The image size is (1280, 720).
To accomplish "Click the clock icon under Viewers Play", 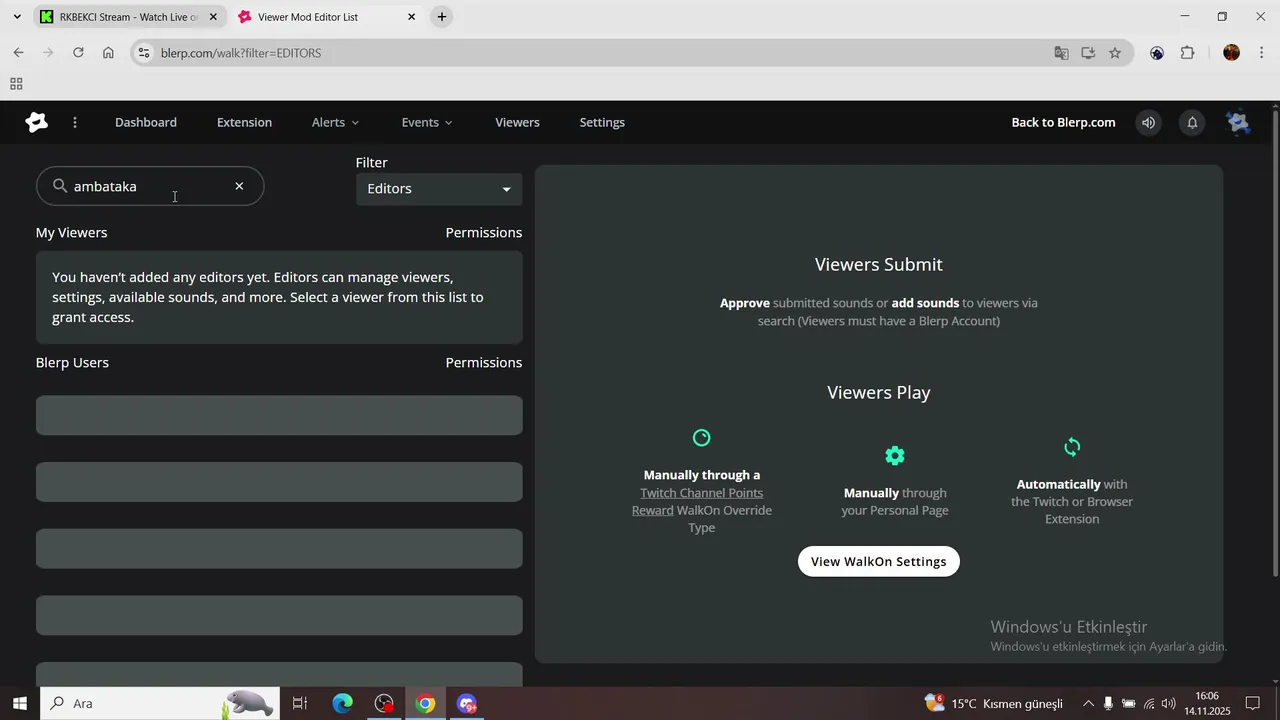I will pos(702,438).
